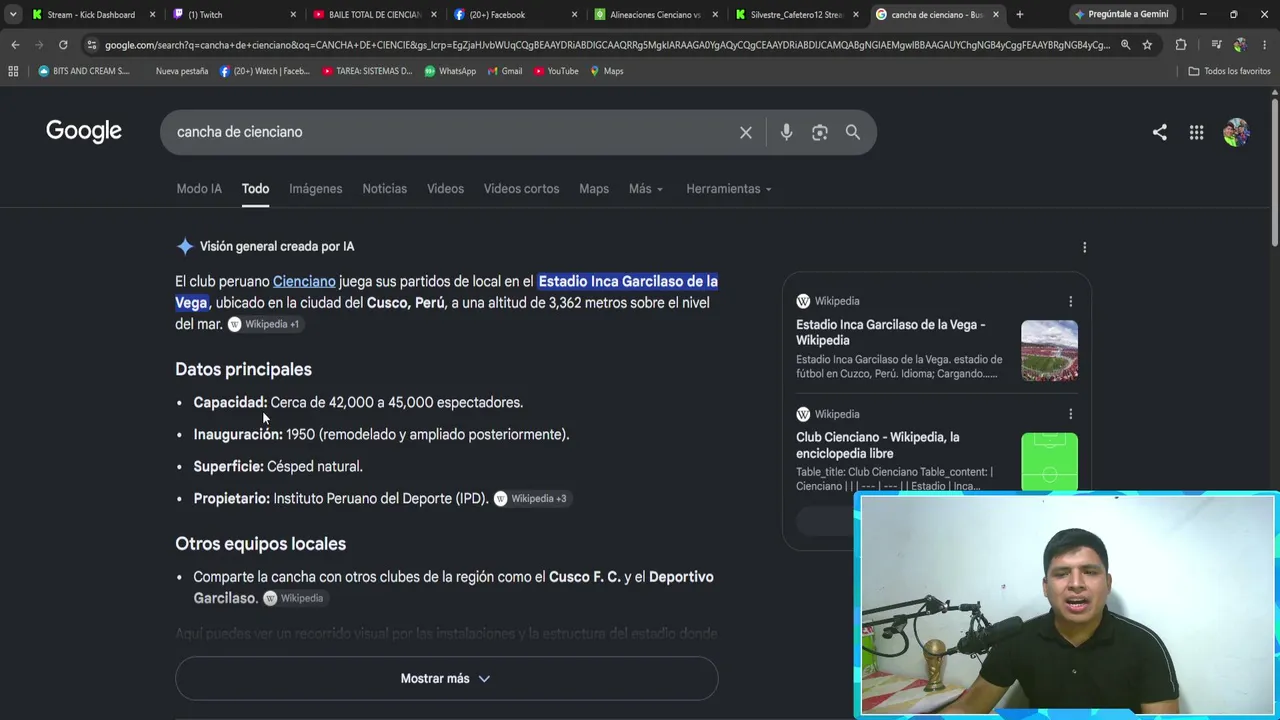Open the Todos los favoritos folder
The width and height of the screenshot is (1280, 720).
[x=1229, y=71]
